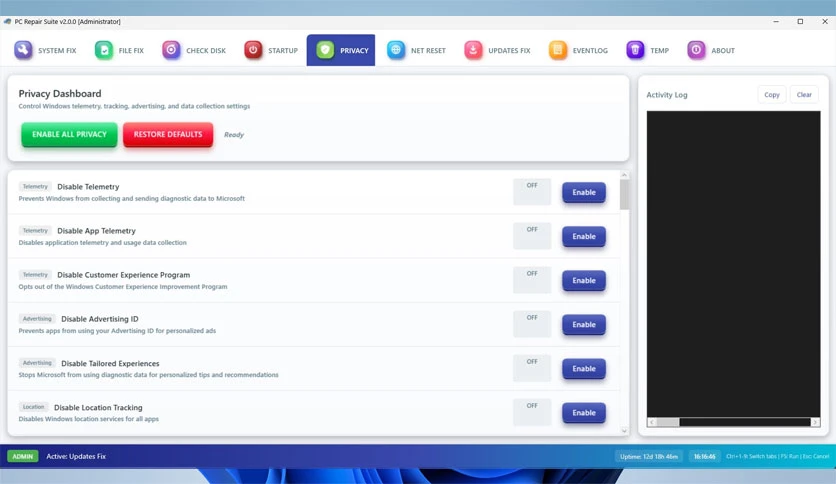Enable Disable Tailored Experiences setting

(x=584, y=369)
